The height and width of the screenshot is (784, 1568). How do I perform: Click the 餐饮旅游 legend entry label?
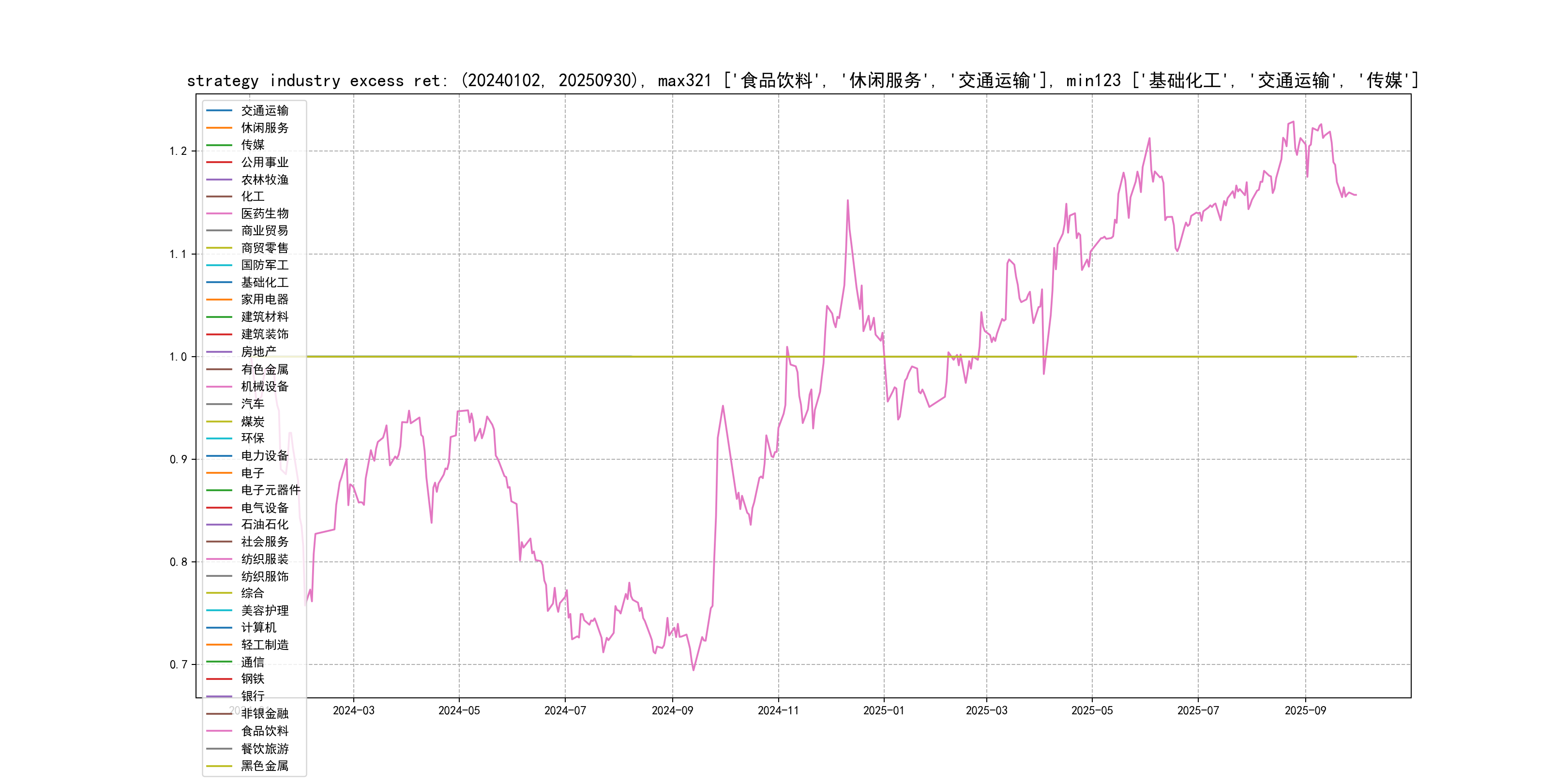(x=265, y=749)
